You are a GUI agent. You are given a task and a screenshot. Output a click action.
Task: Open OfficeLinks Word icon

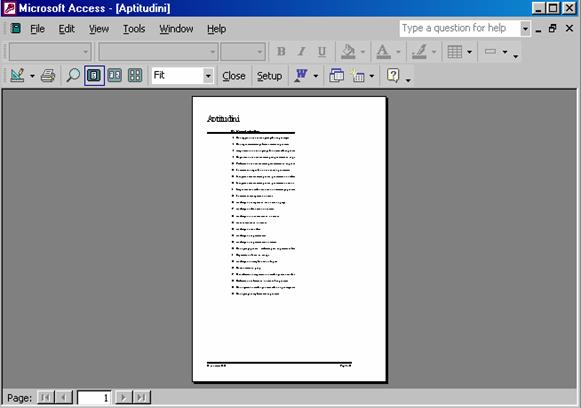tap(301, 76)
